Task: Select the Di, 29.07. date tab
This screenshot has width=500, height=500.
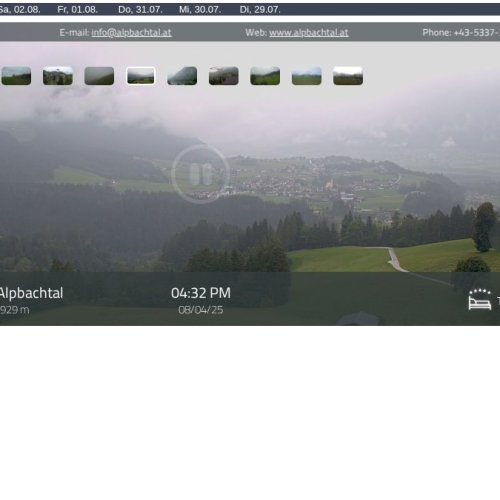Action: 260,9
